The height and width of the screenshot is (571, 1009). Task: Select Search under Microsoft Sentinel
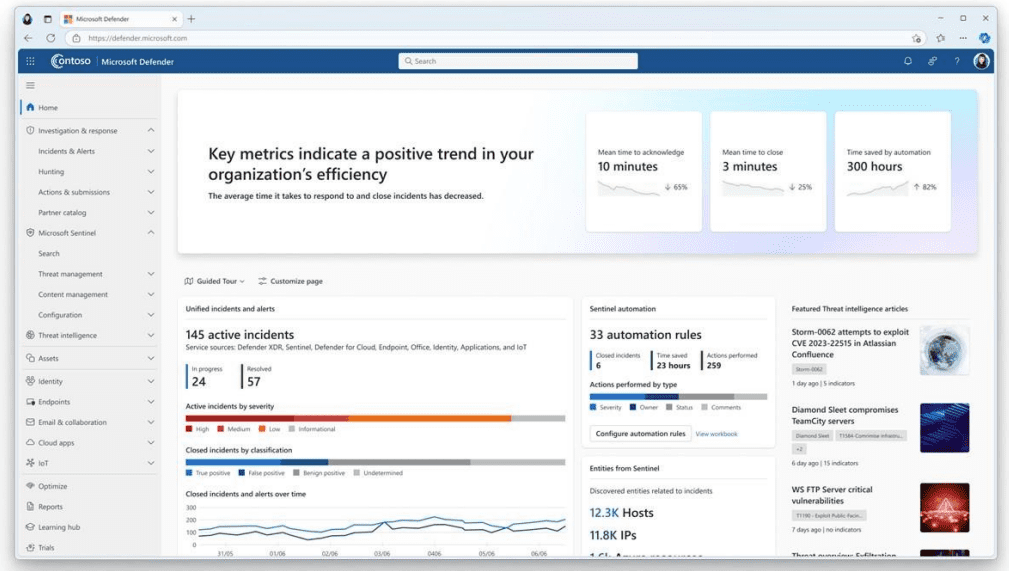pyautogui.click(x=49, y=254)
